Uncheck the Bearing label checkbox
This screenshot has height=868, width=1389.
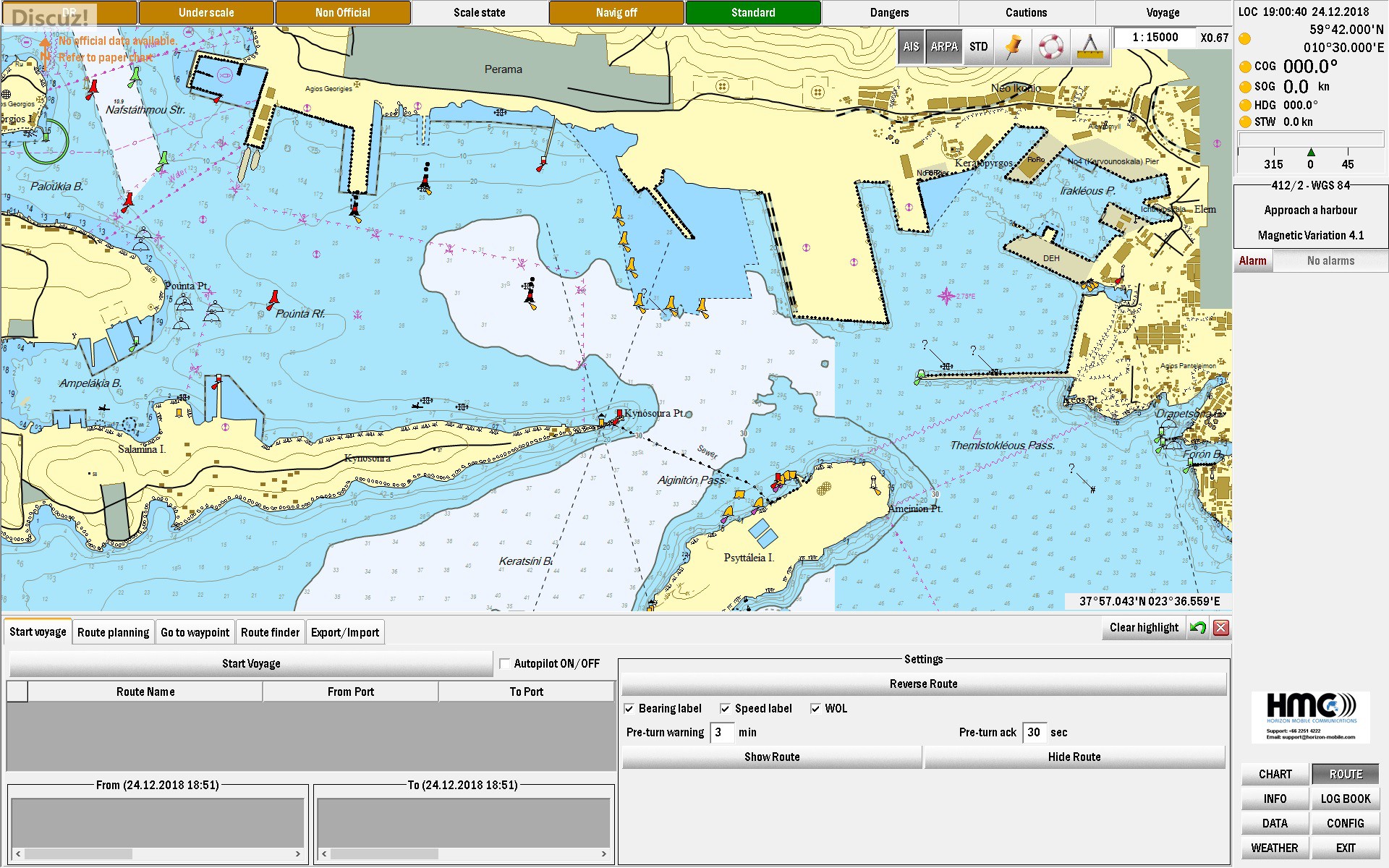629,709
